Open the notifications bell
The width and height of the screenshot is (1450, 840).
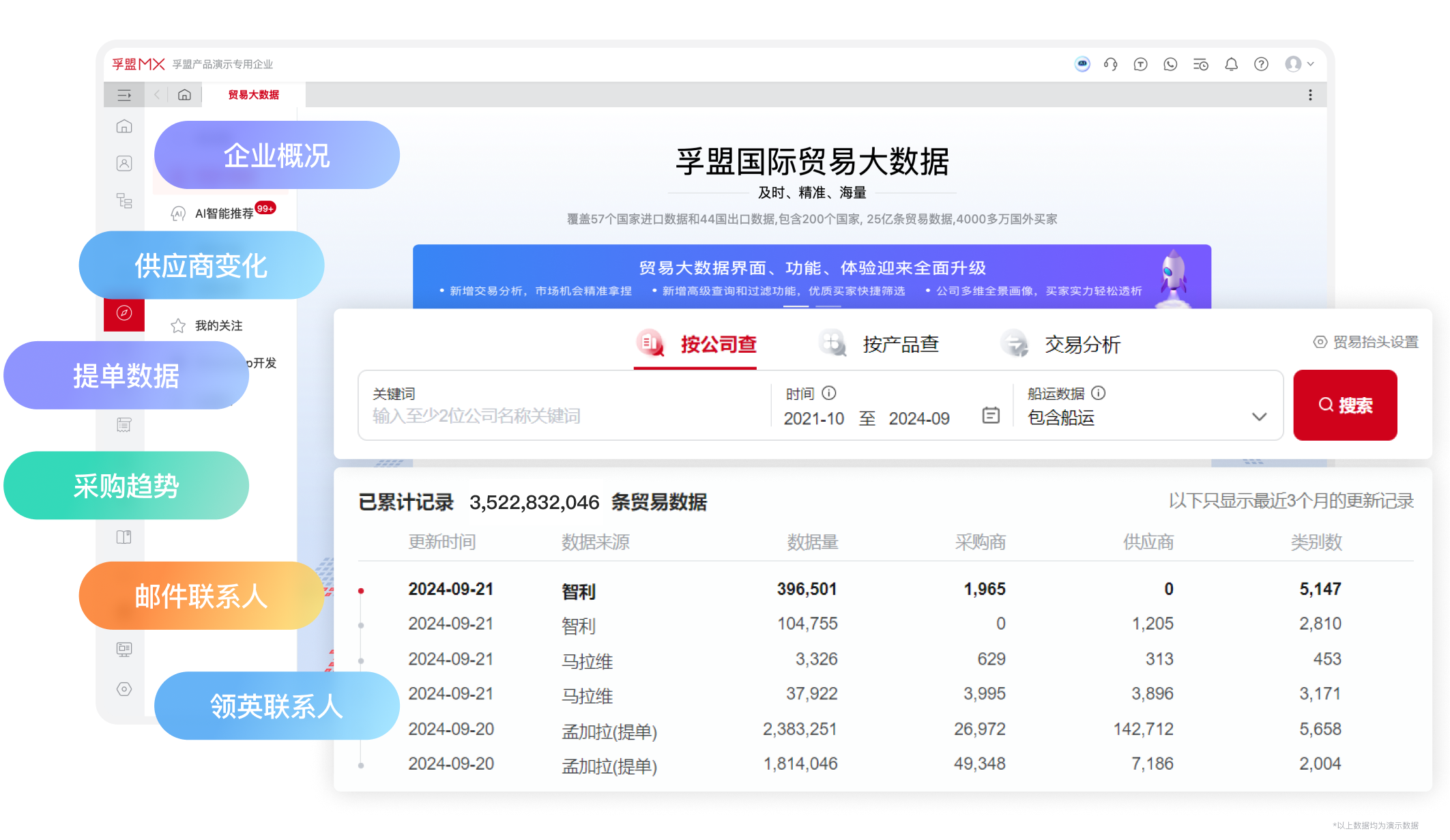[x=1232, y=64]
